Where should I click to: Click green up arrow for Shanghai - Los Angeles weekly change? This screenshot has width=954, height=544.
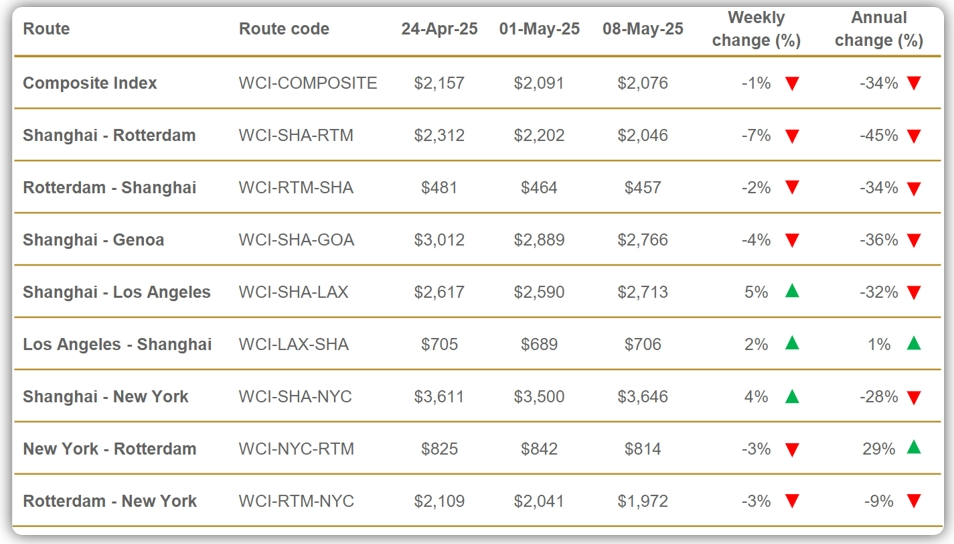coord(792,291)
